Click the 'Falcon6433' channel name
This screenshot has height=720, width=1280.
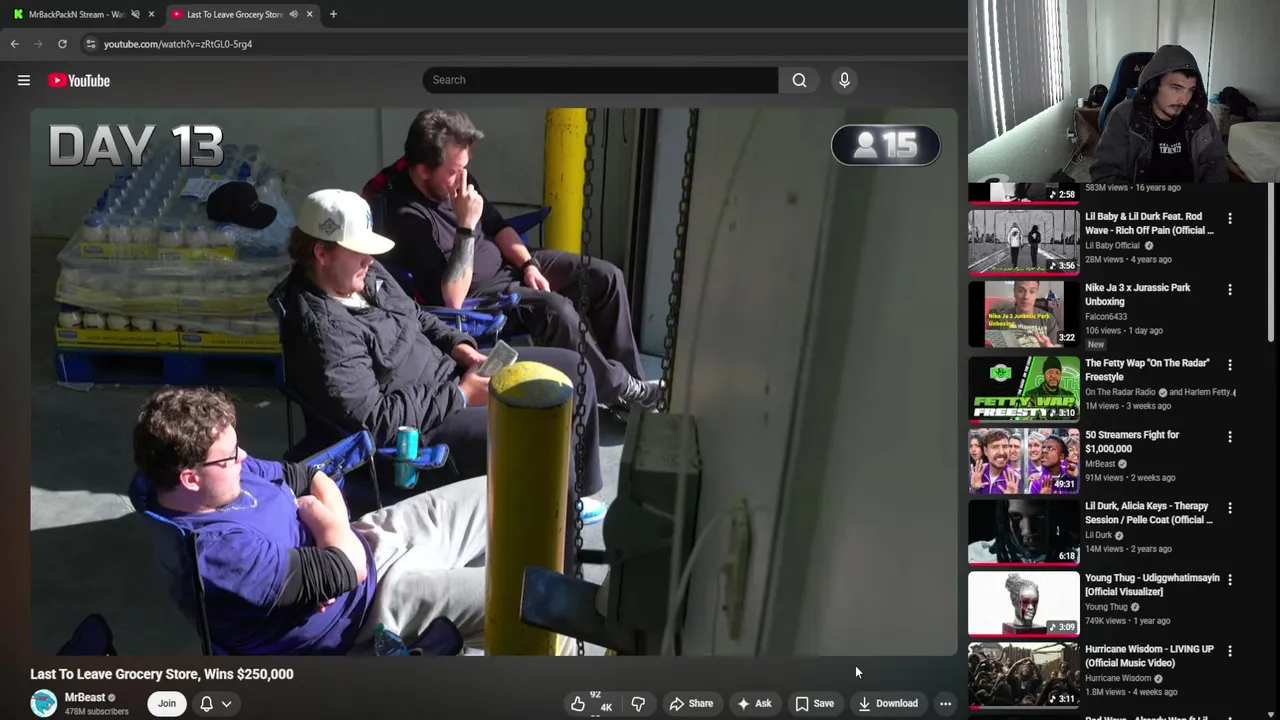(1106, 317)
